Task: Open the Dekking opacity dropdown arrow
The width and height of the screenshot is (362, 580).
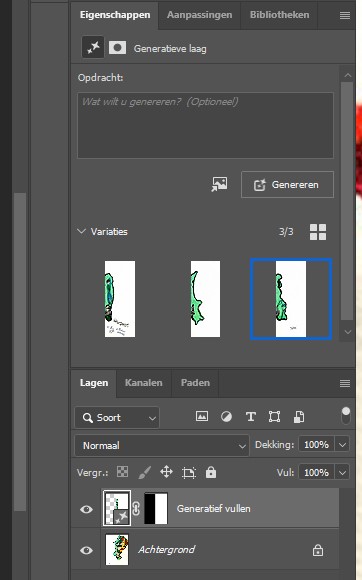Action: [342, 444]
